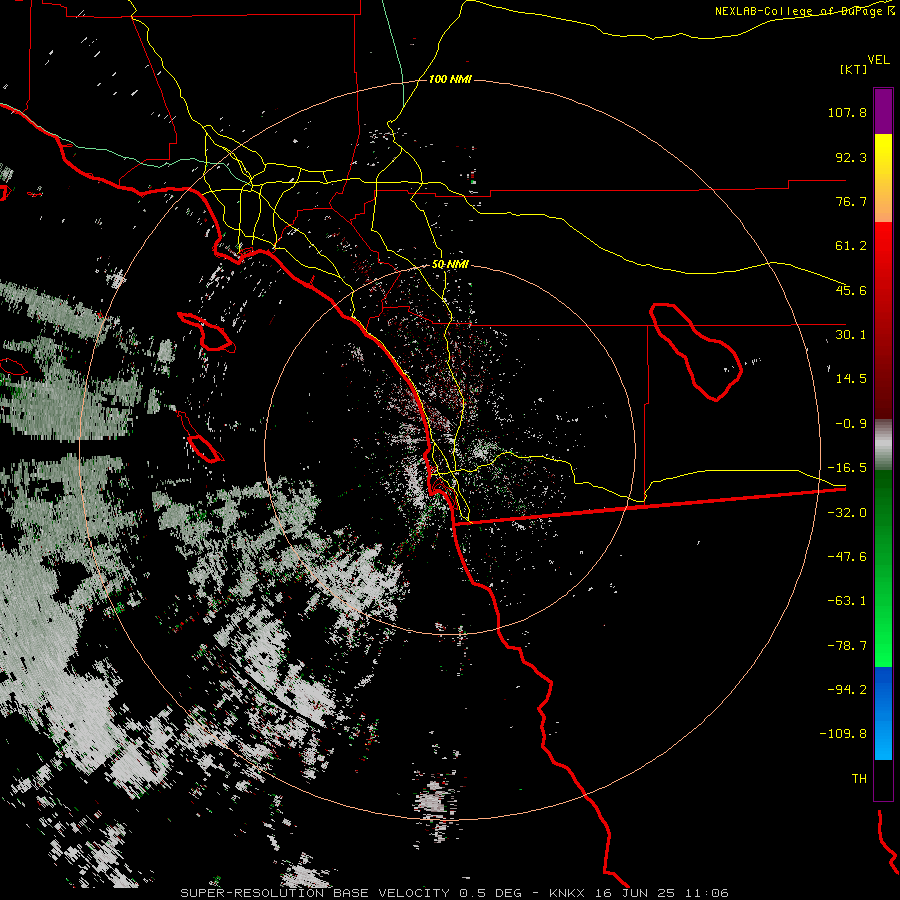Click the -0.9 velocity scale value
This screenshot has height=900, width=900.
[851, 424]
